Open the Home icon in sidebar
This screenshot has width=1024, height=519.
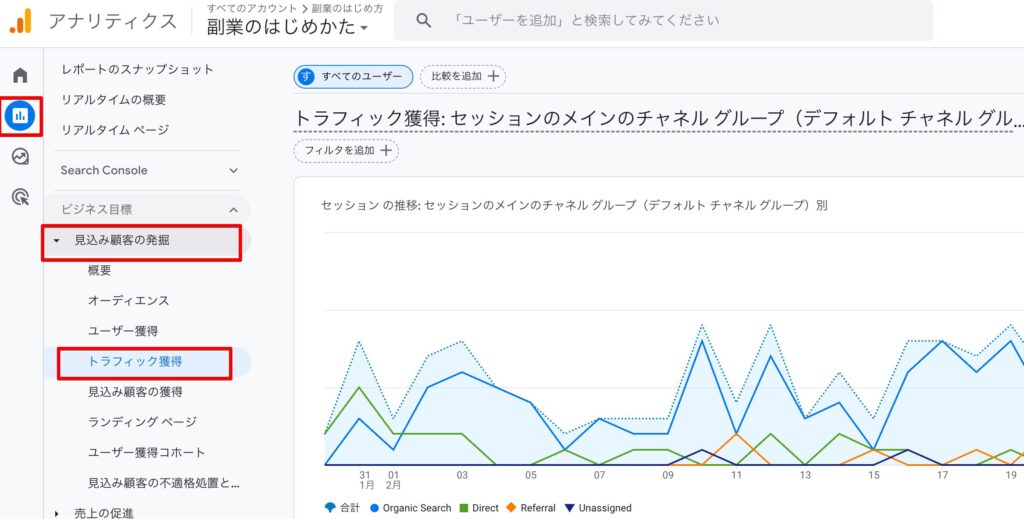20,75
